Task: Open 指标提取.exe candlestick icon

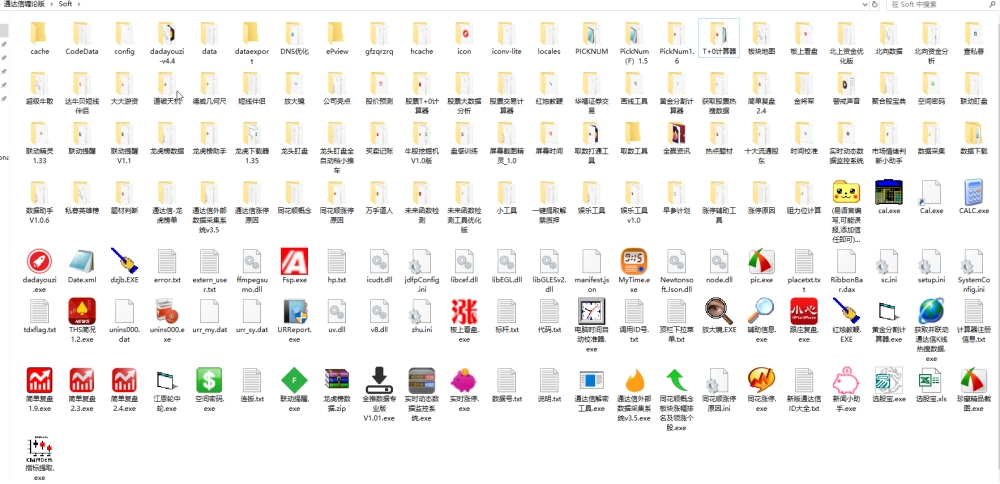Action: tap(40, 450)
